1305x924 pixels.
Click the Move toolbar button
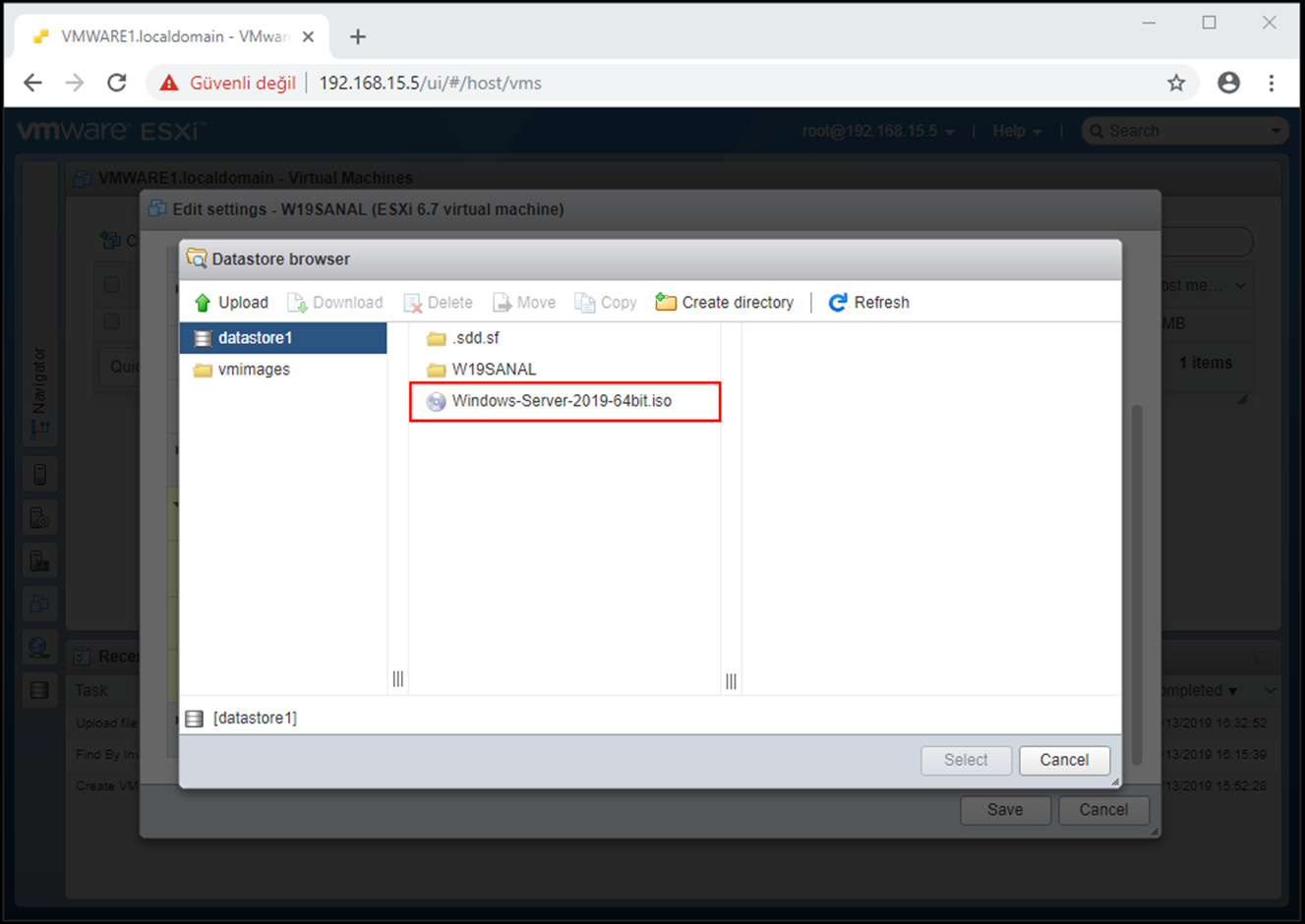[524, 303]
